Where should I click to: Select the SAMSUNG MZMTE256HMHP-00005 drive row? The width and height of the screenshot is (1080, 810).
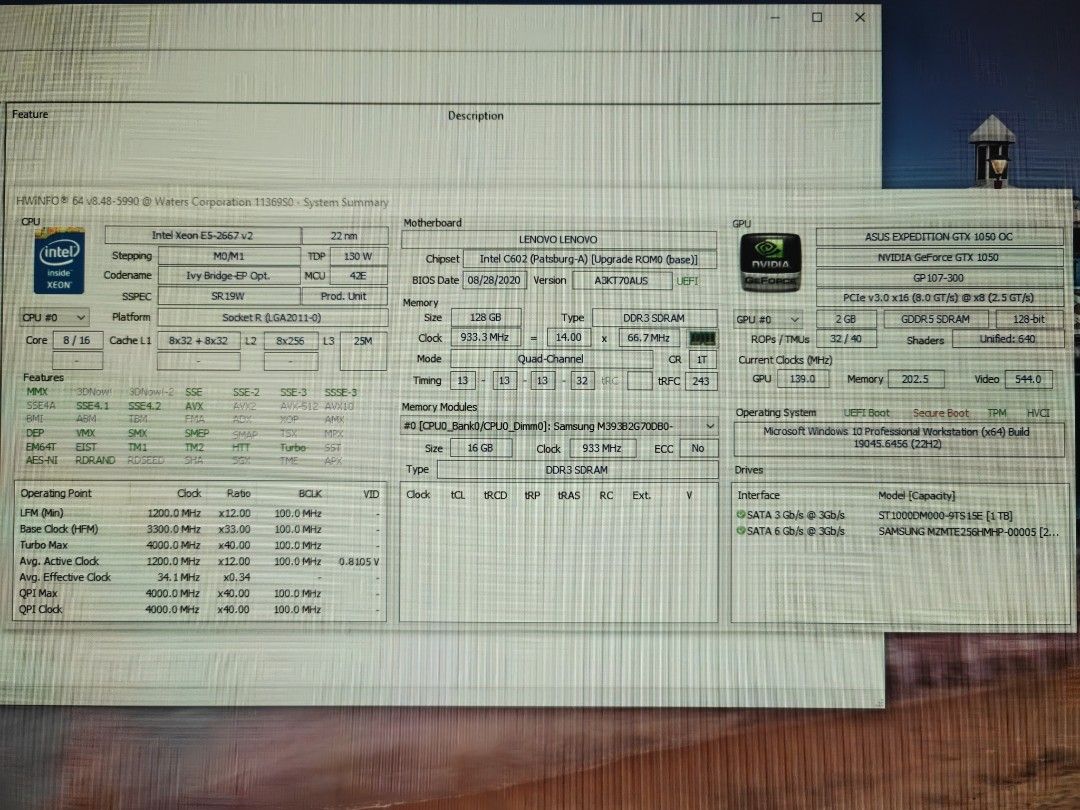[900, 532]
